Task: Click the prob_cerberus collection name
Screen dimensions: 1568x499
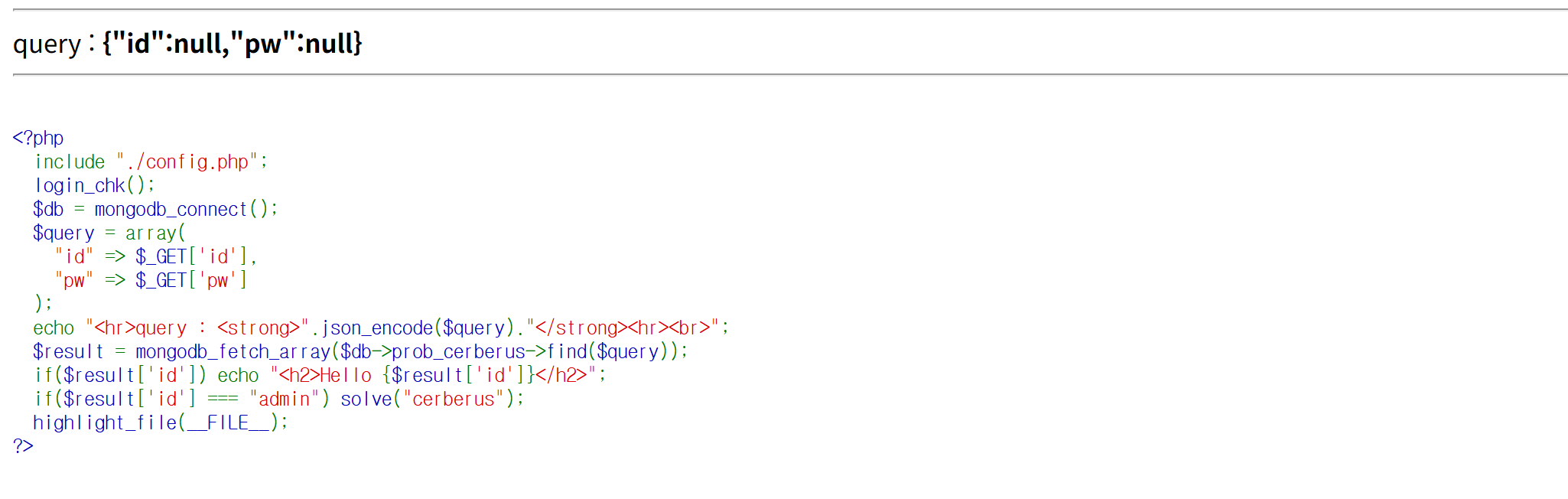Action: pos(458,352)
